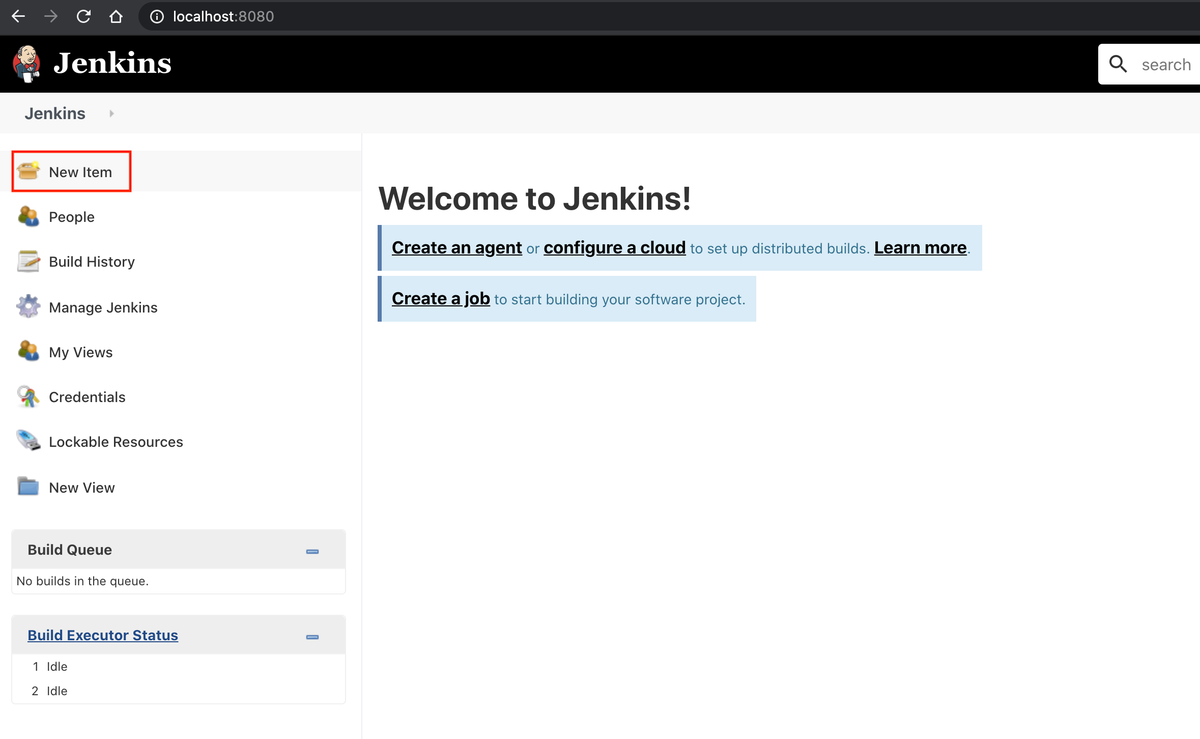Expand the Jenkins breadcrumb arrow

pyautogui.click(x=111, y=114)
